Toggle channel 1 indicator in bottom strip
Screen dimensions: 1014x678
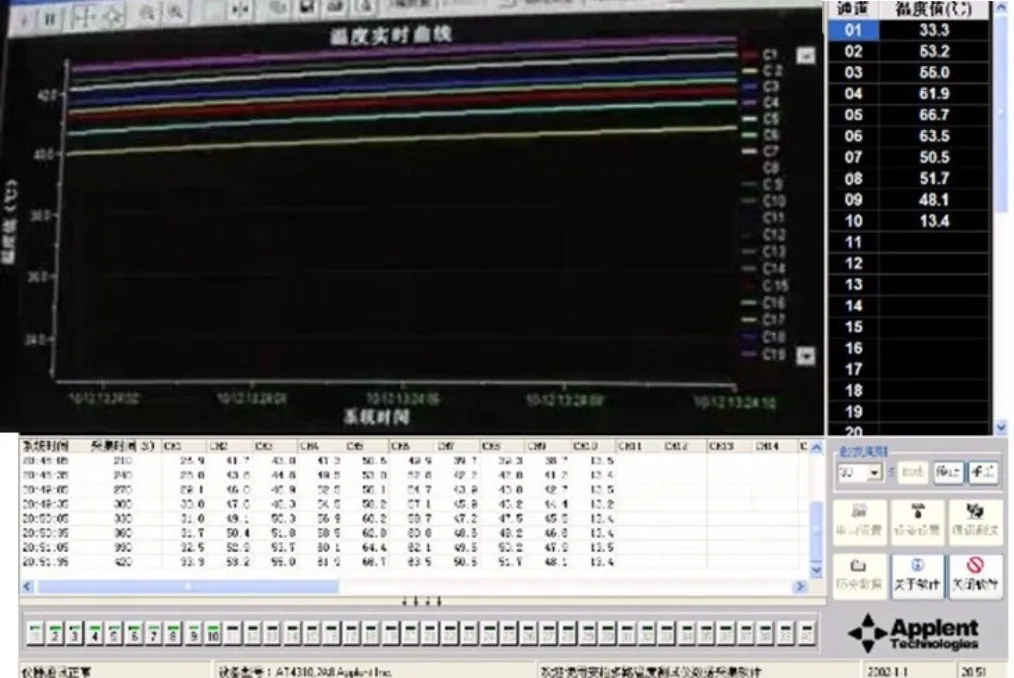tap(36, 633)
